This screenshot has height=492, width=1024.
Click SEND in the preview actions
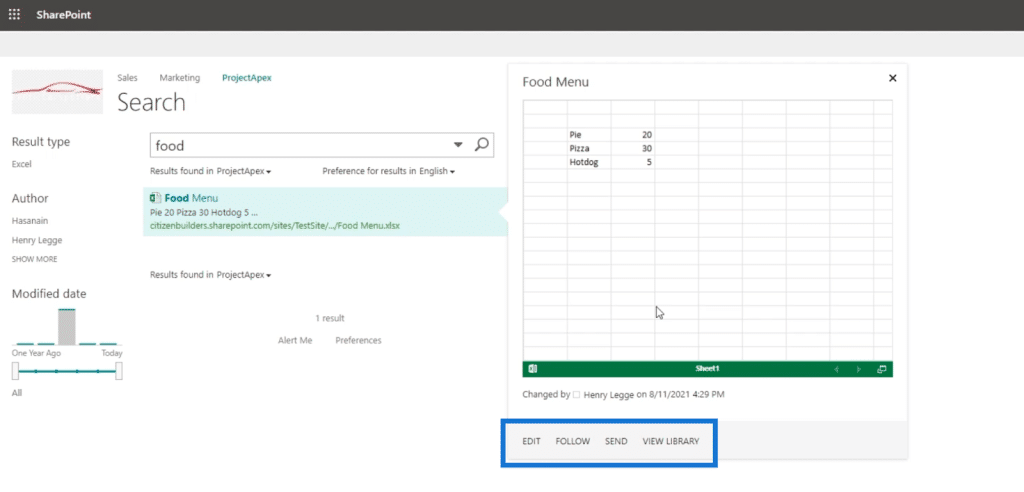point(616,442)
